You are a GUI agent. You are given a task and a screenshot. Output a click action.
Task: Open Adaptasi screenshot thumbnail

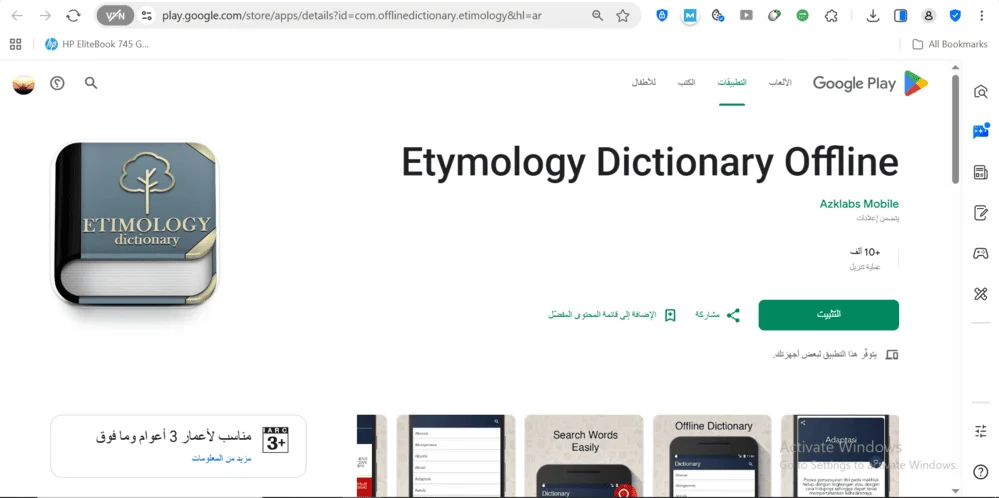(840, 456)
